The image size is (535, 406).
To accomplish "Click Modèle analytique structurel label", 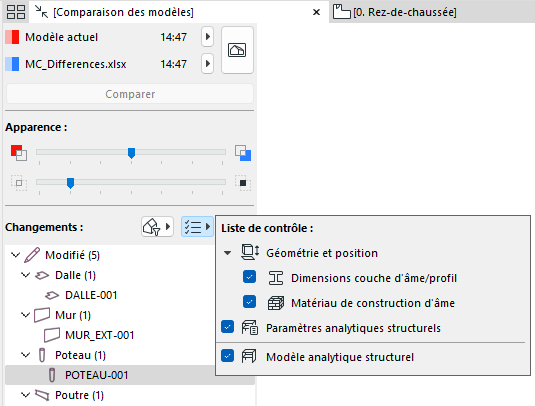I will (x=340, y=357).
